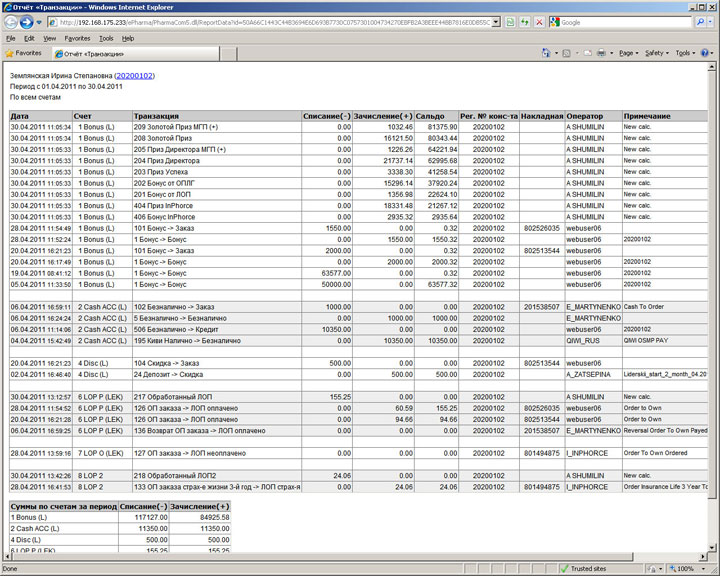Open the Edit menu
This screenshot has width=720, height=576.
pyautogui.click(x=29, y=39)
